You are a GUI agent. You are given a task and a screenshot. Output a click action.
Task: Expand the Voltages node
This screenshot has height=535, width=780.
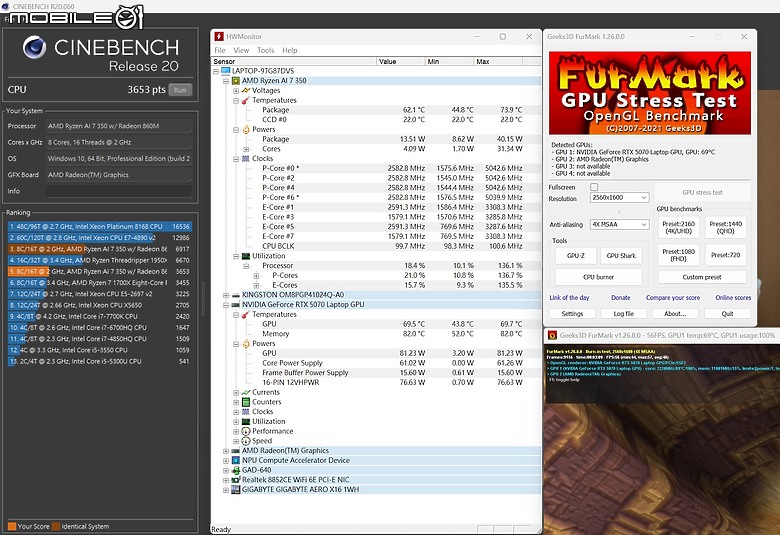[236, 91]
